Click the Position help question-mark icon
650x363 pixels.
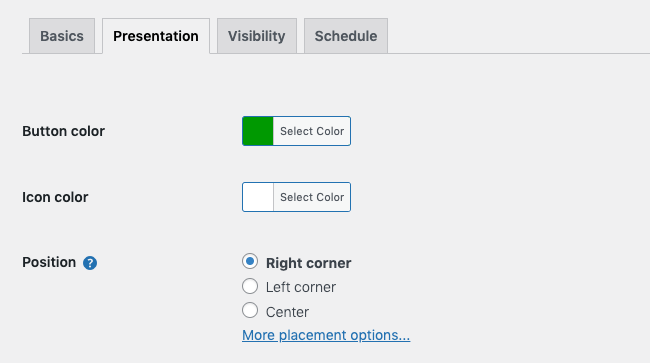click(x=90, y=263)
